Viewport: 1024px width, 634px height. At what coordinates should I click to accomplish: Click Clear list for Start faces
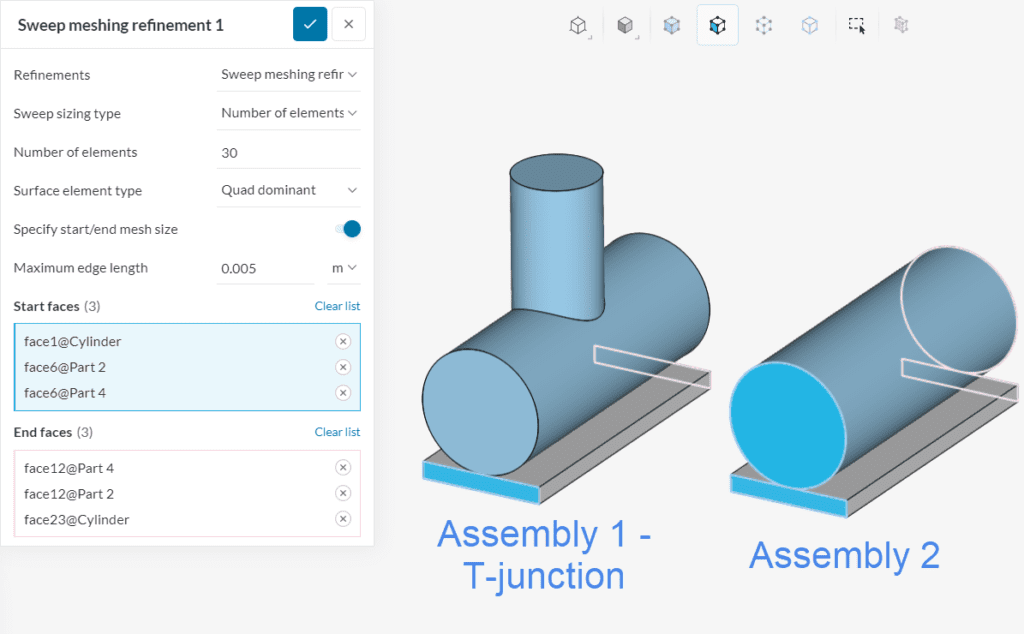[337, 306]
